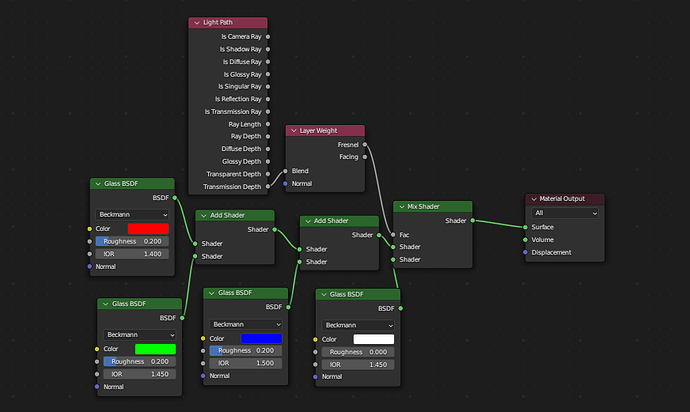The width and height of the screenshot is (690, 412).
Task: Click the Blend input socket on Layer Weight
Action: (x=286, y=171)
